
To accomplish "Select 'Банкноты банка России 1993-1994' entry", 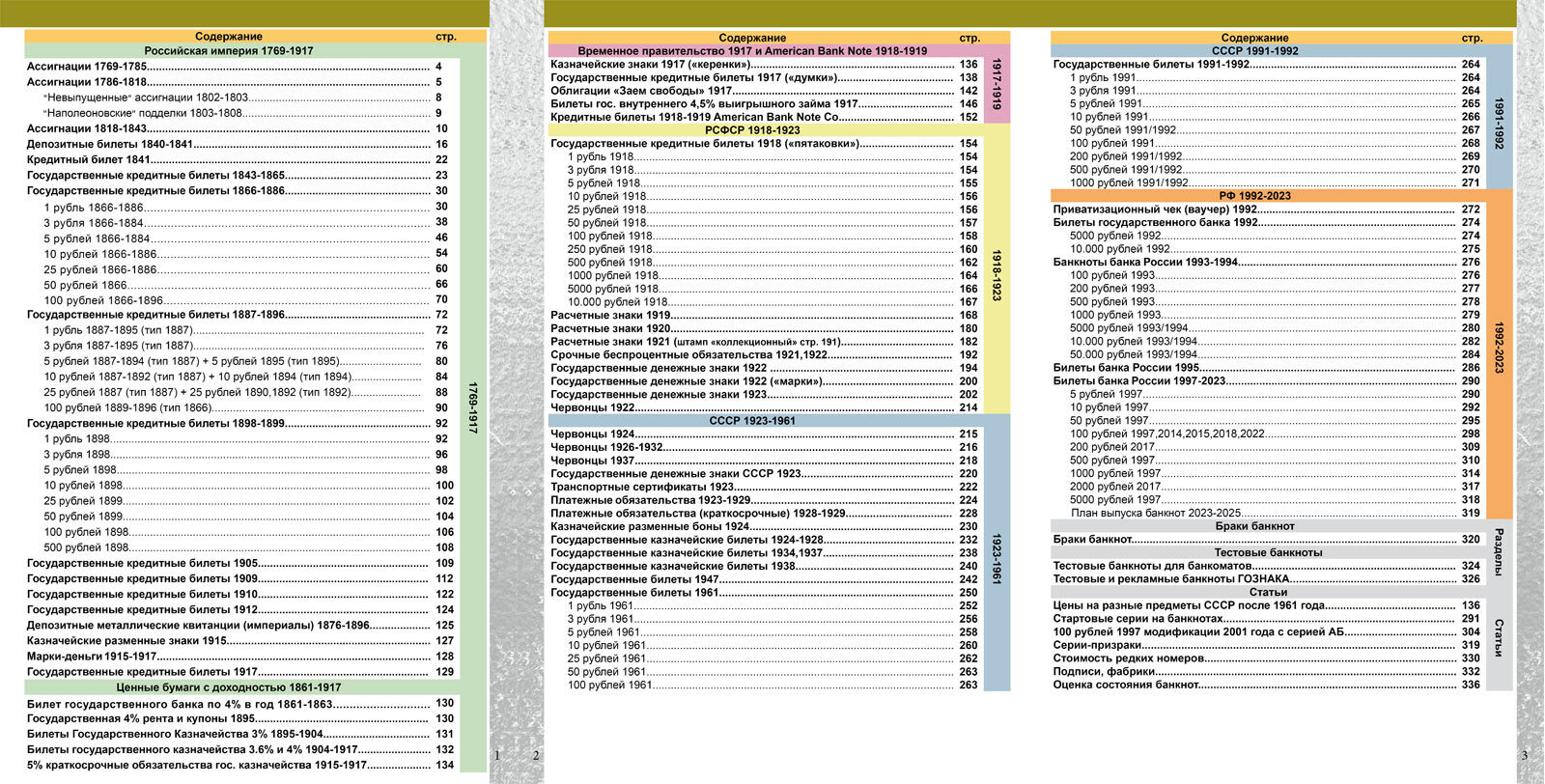I will click(1267, 262).
